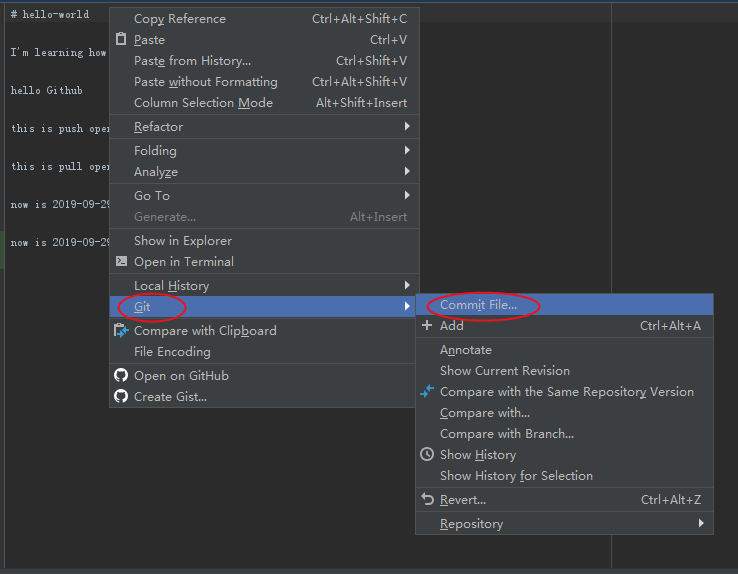738x574 pixels.
Task: Open the File Encoding option
Action: (x=263, y=351)
